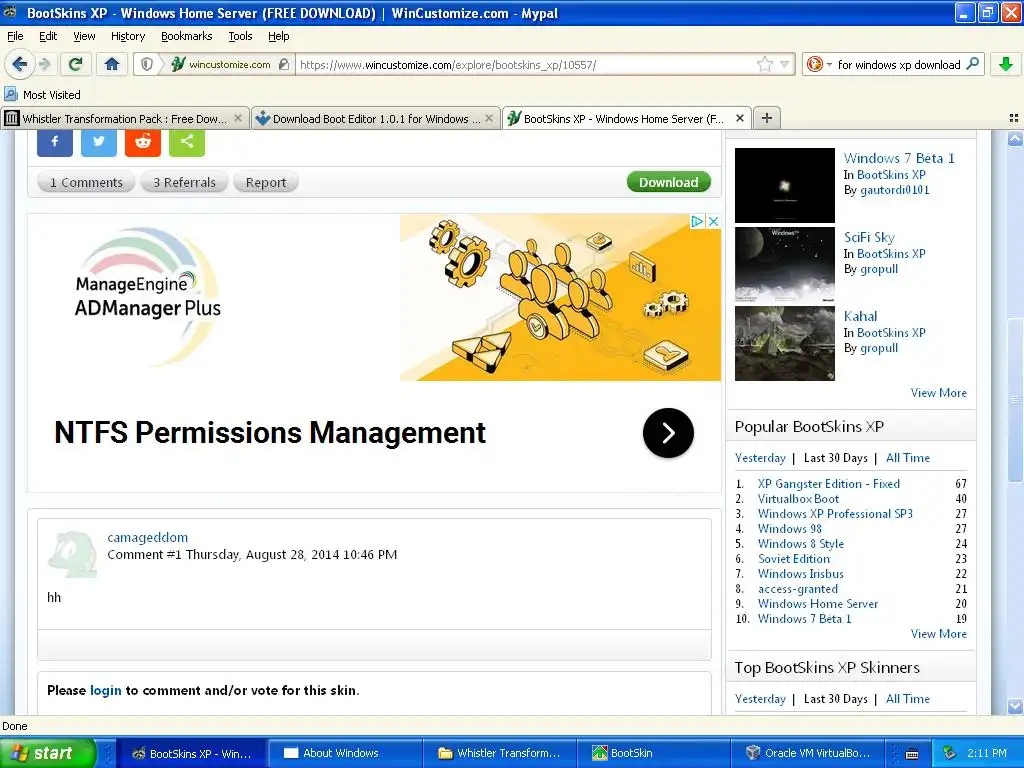This screenshot has width=1024, height=768.
Task: Open the Bookmarks menu
Action: coord(187,37)
